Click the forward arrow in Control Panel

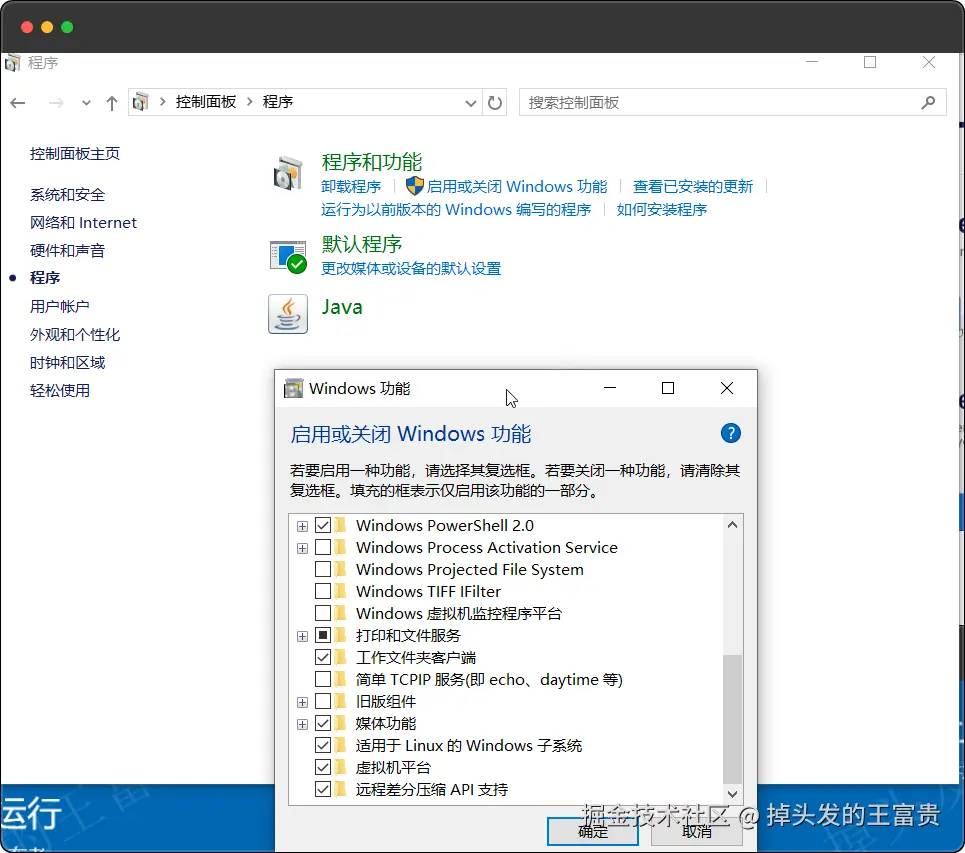[x=56, y=103]
